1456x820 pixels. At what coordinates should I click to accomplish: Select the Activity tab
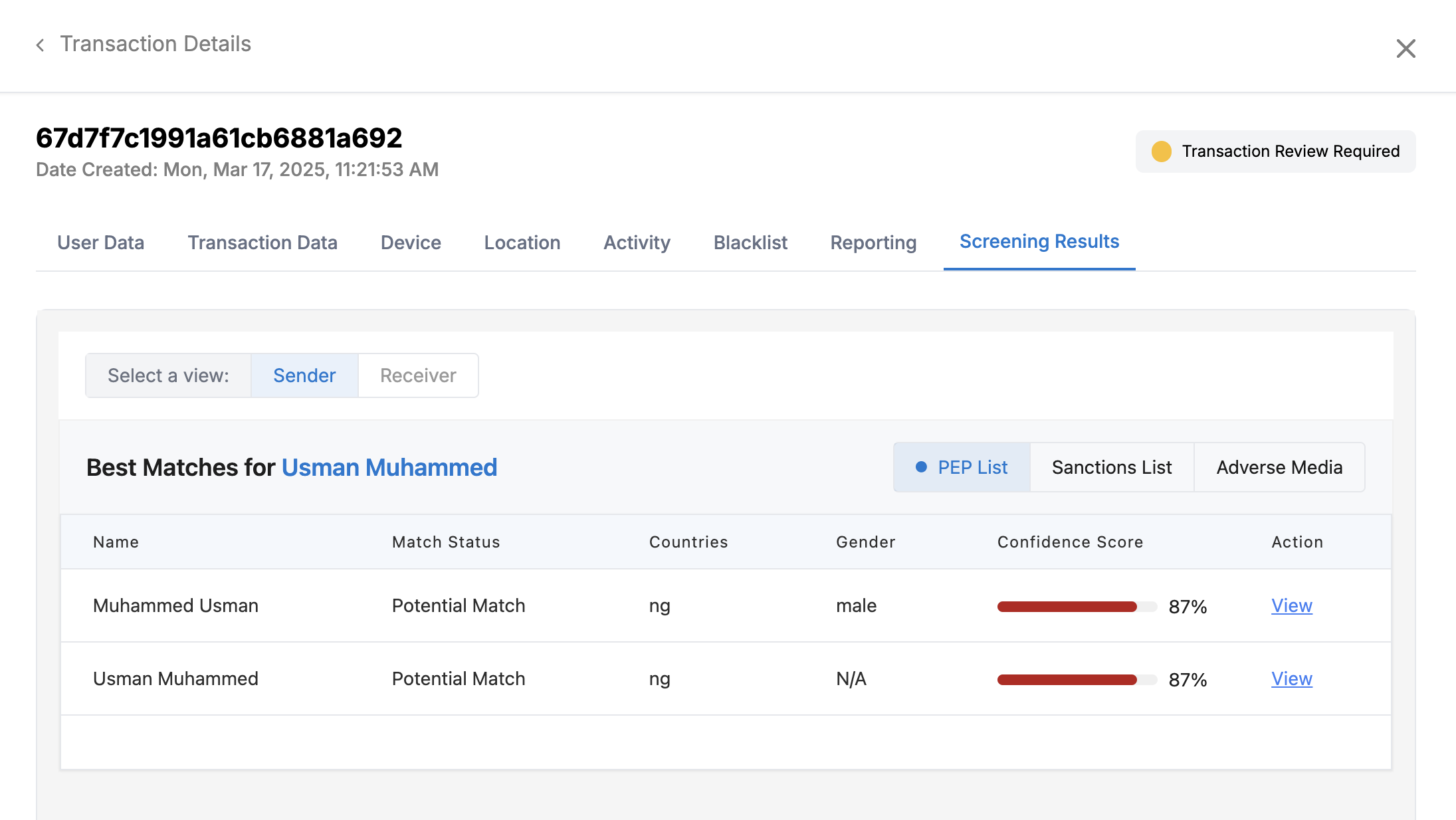click(636, 243)
